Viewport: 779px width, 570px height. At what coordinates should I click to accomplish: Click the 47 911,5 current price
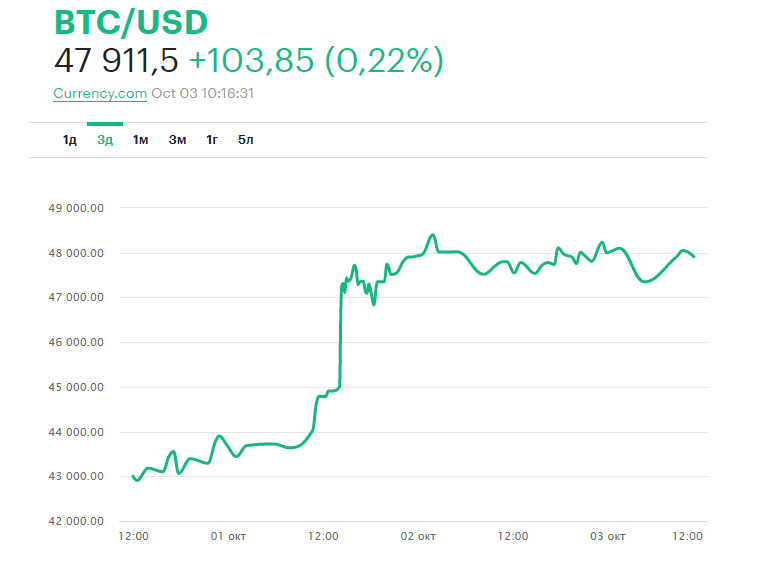[116, 61]
